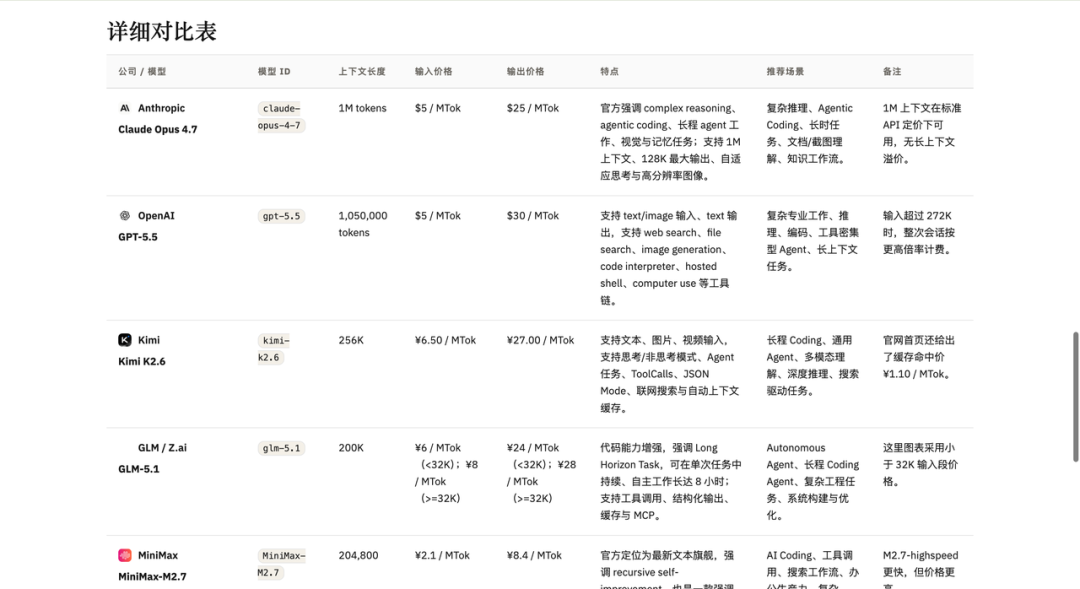Click the MiniMax logo icon
Viewport: 1080px width, 589px height.
point(125,555)
